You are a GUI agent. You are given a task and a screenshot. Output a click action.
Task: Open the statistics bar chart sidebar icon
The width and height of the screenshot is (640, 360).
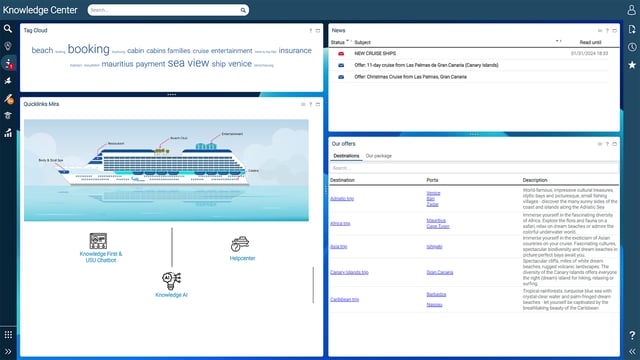(8, 133)
